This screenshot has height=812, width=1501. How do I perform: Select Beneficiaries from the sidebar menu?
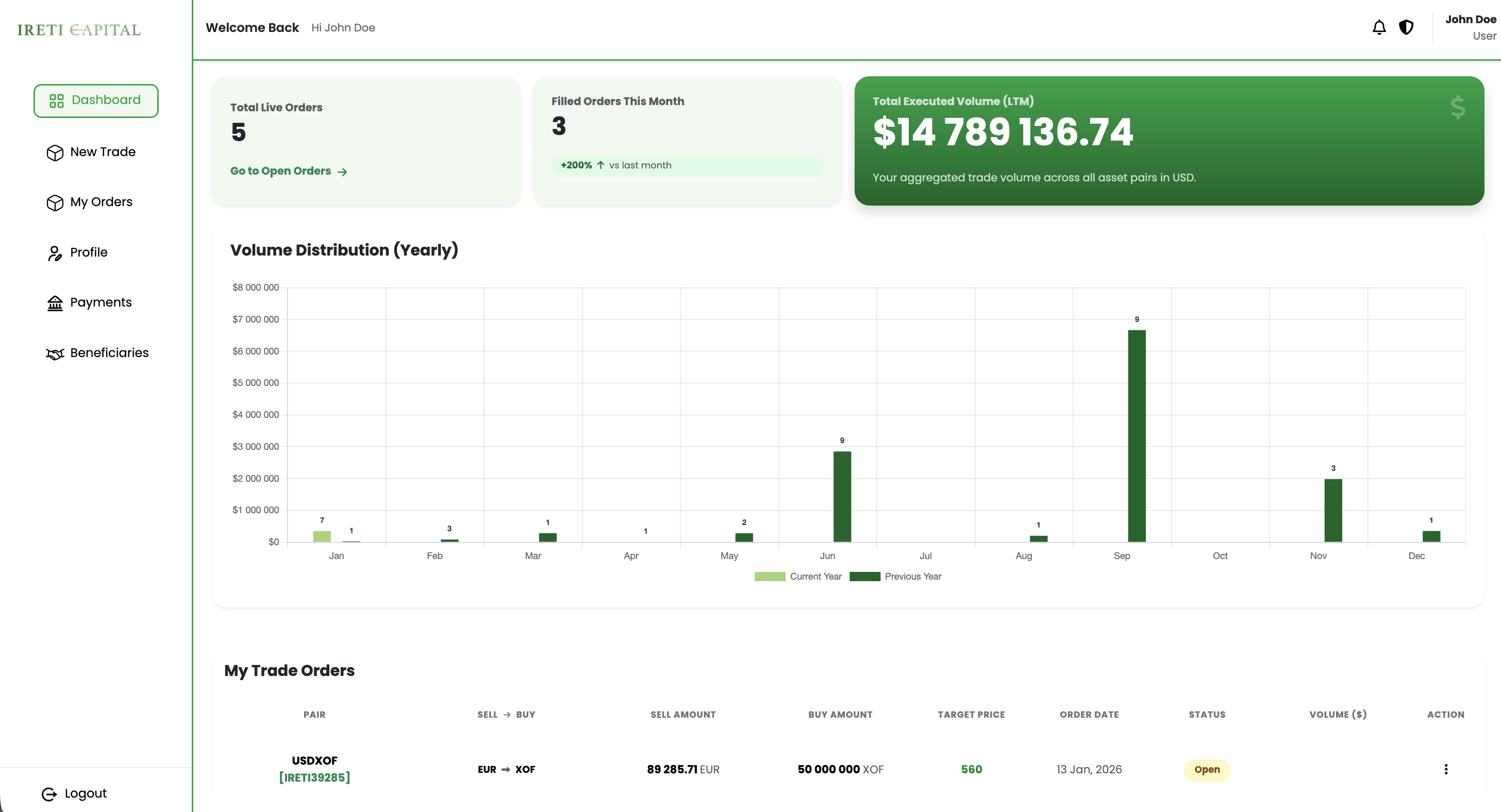click(109, 352)
